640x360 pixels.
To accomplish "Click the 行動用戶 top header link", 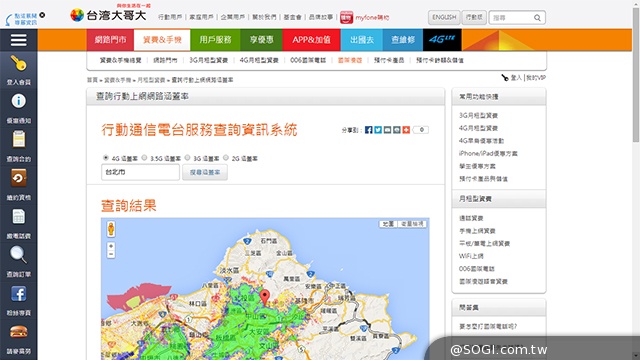I will 170,17.
